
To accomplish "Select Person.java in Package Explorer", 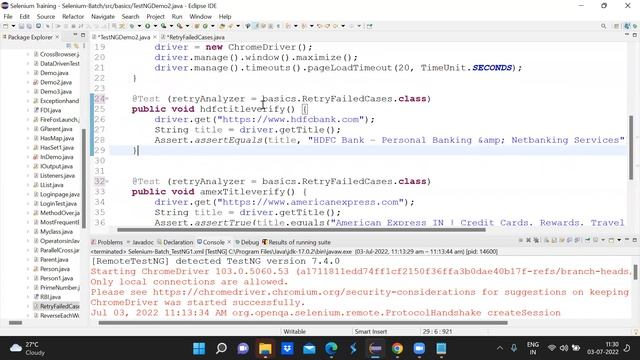I will 51,269.
